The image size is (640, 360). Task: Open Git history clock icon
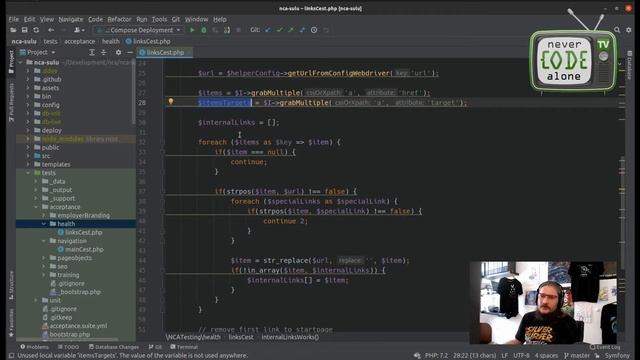pyautogui.click(x=314, y=30)
